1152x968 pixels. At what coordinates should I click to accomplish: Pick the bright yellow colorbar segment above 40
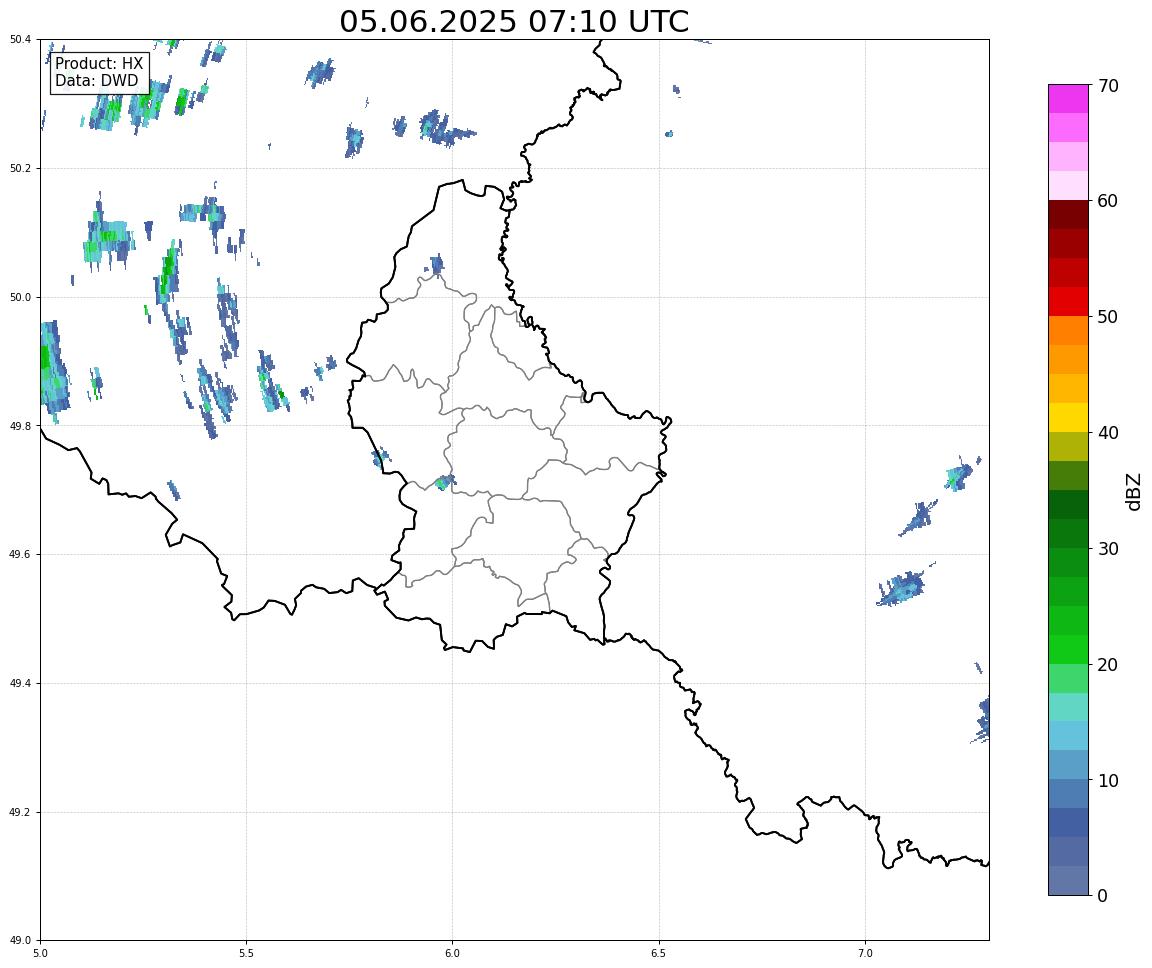coord(1068,418)
